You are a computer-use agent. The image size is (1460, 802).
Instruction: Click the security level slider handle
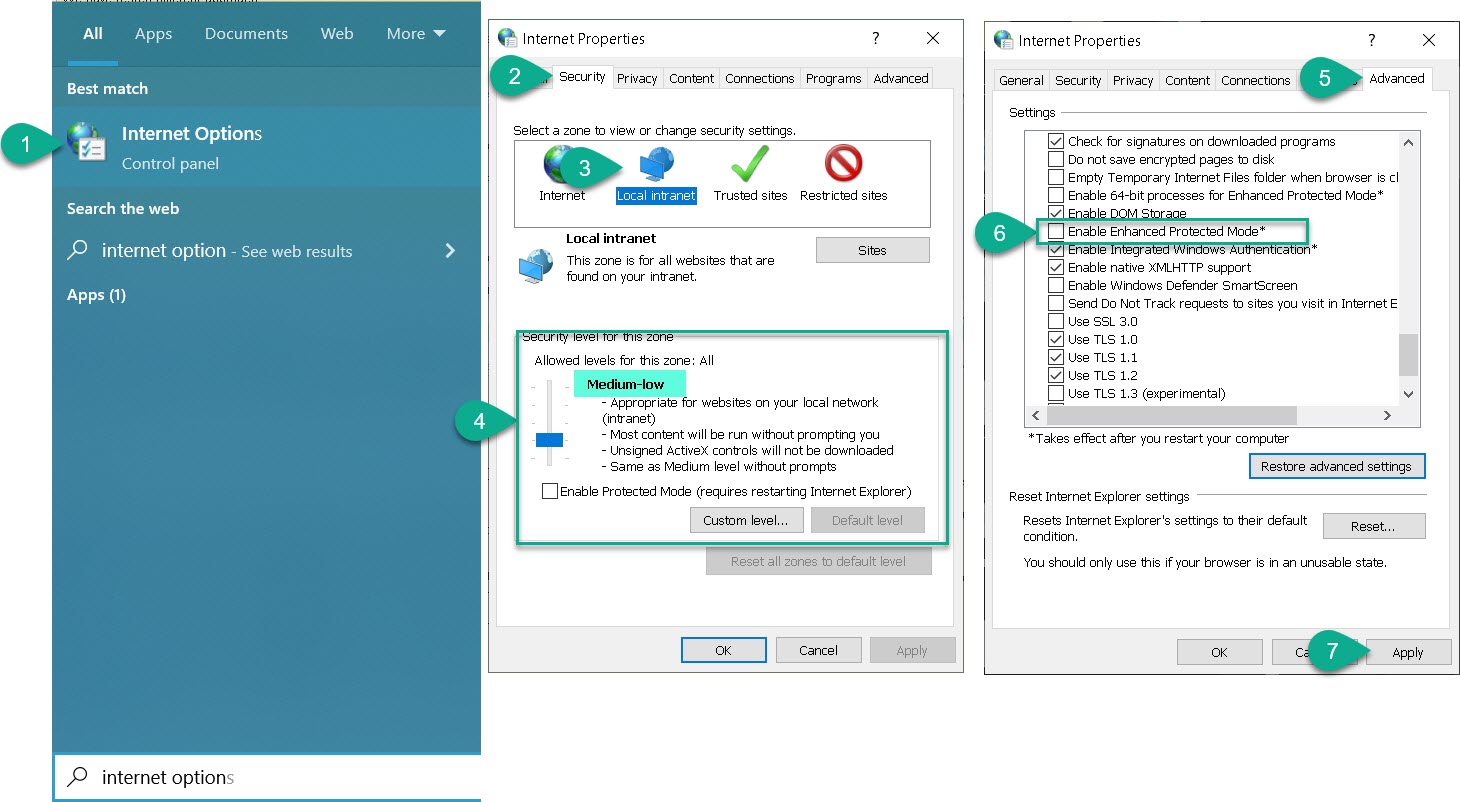click(x=549, y=439)
